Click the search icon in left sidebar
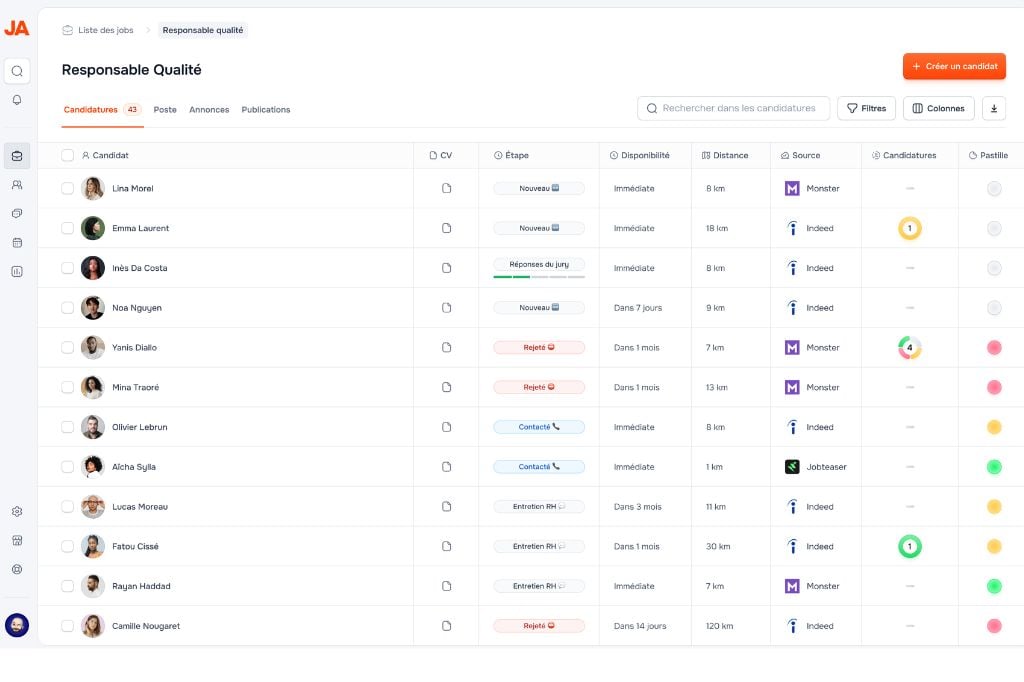 [x=17, y=71]
